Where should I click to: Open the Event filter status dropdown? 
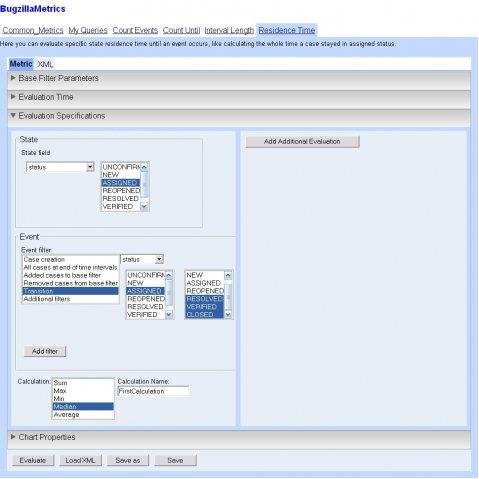pos(142,259)
